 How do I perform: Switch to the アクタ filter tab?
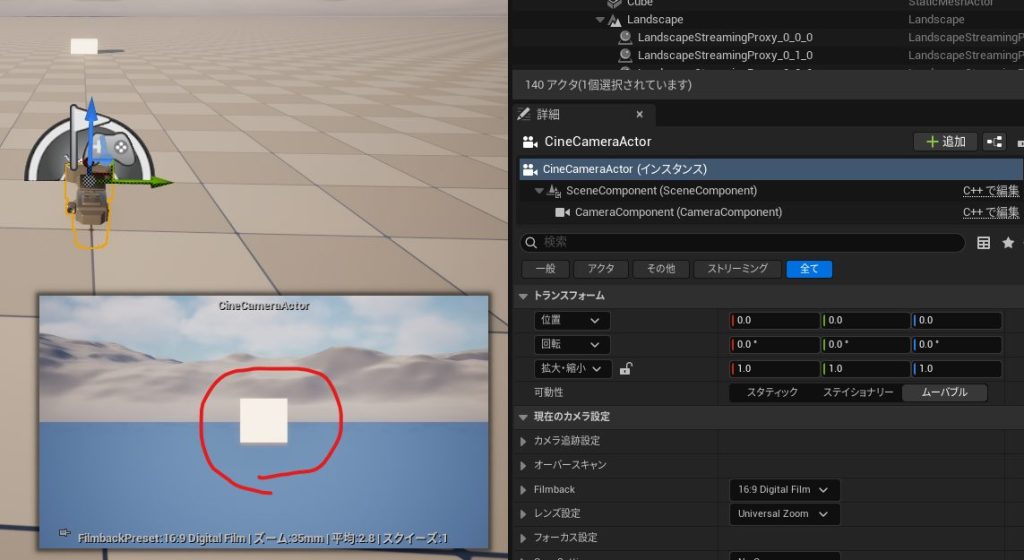coord(600,269)
